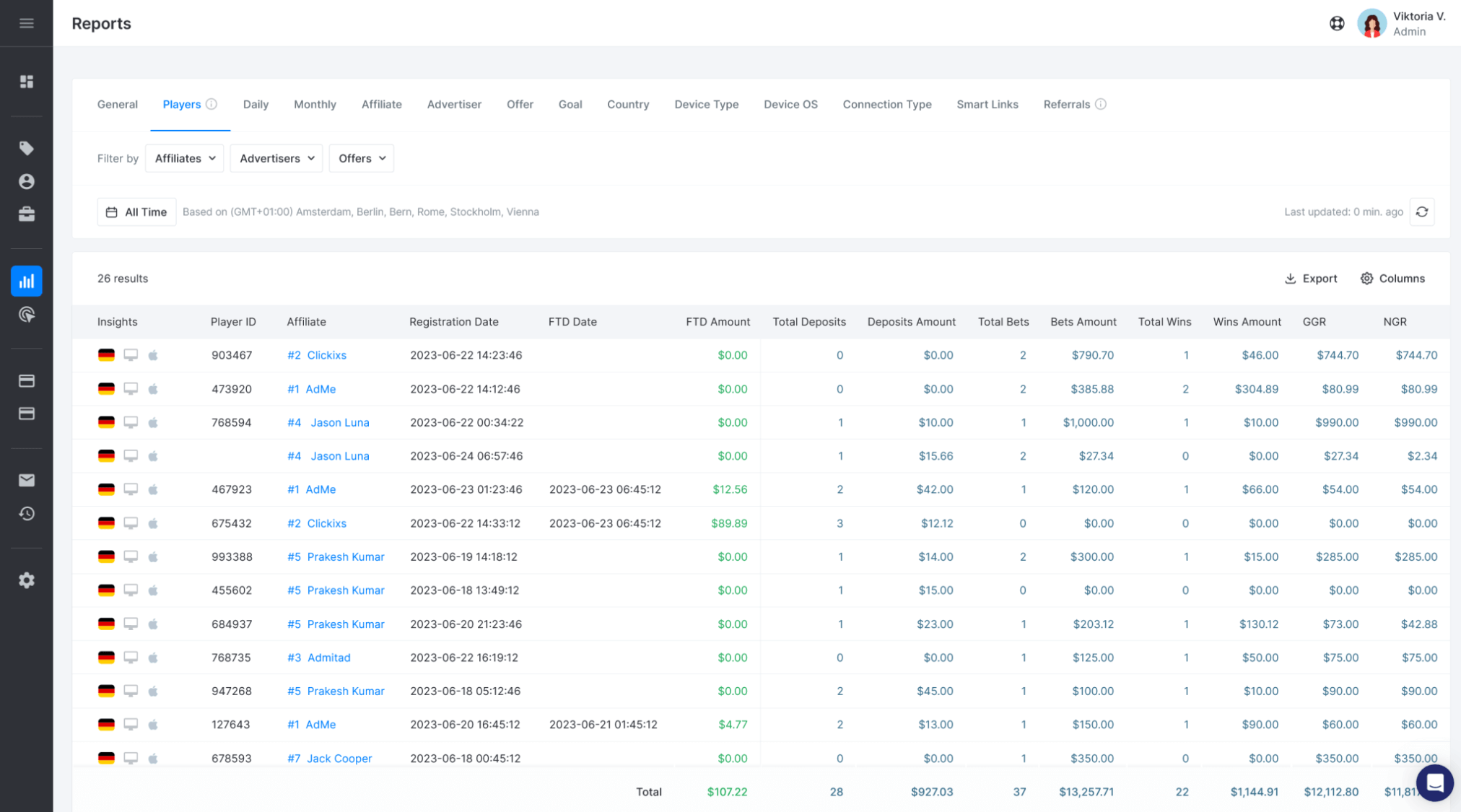
Task: Click the briefcase/campaigns icon in sidebar
Action: 26,213
